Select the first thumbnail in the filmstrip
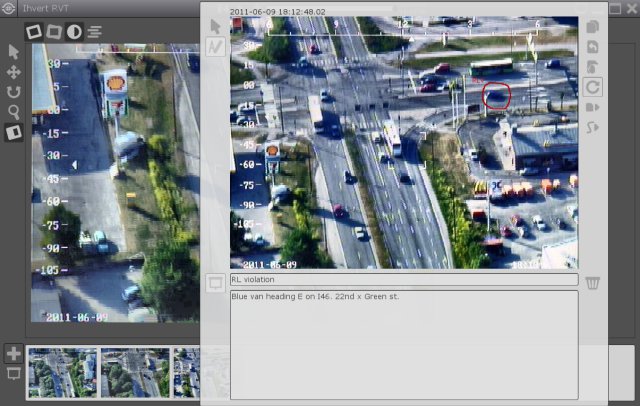 coord(63,372)
